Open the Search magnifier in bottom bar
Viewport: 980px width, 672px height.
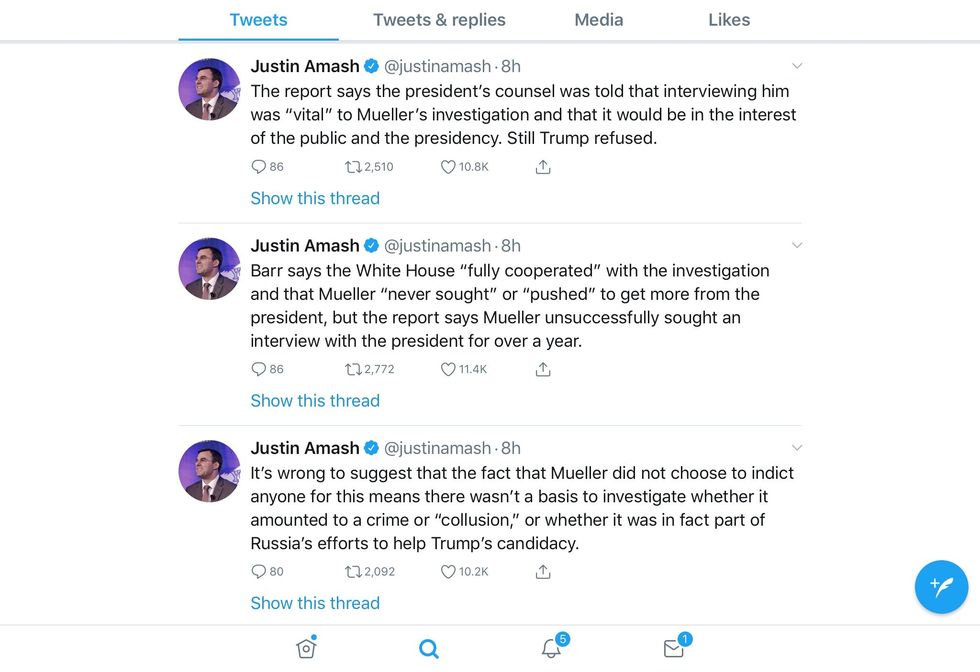coord(429,649)
